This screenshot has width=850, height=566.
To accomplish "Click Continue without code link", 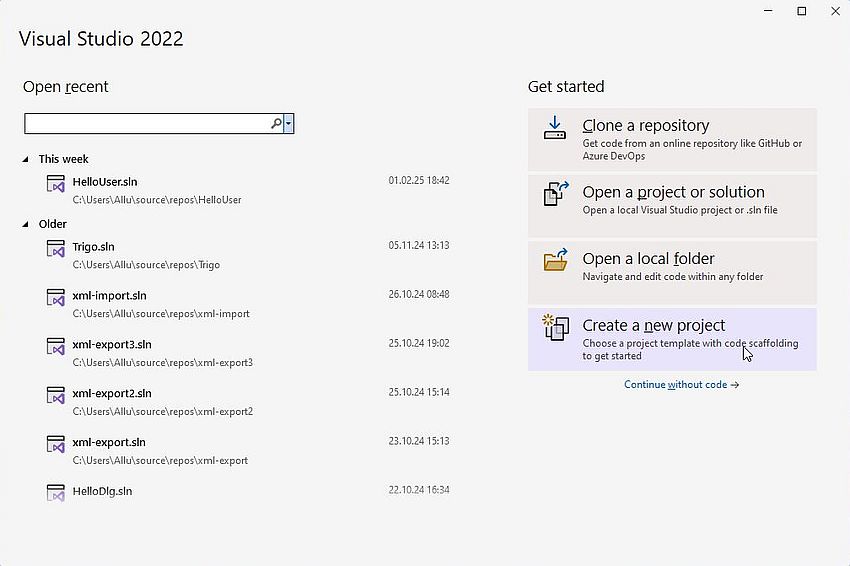I will [x=681, y=384].
